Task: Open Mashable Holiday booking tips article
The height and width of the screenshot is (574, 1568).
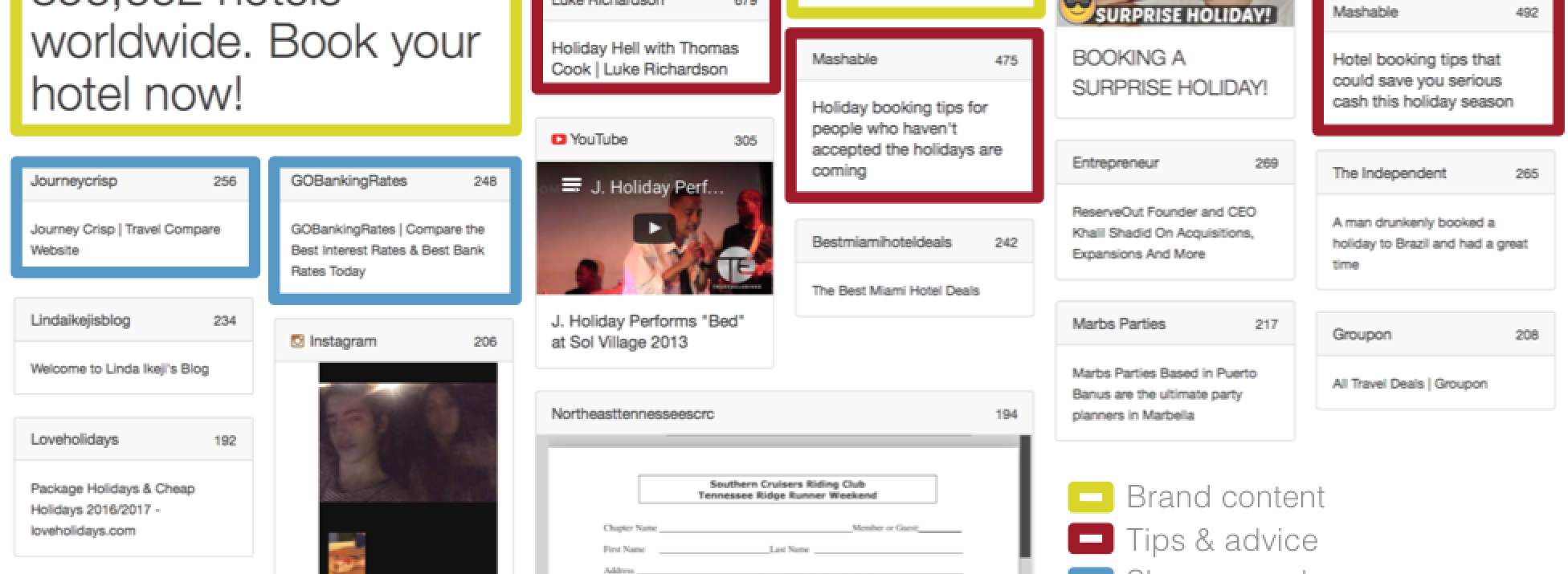Action: [907, 139]
